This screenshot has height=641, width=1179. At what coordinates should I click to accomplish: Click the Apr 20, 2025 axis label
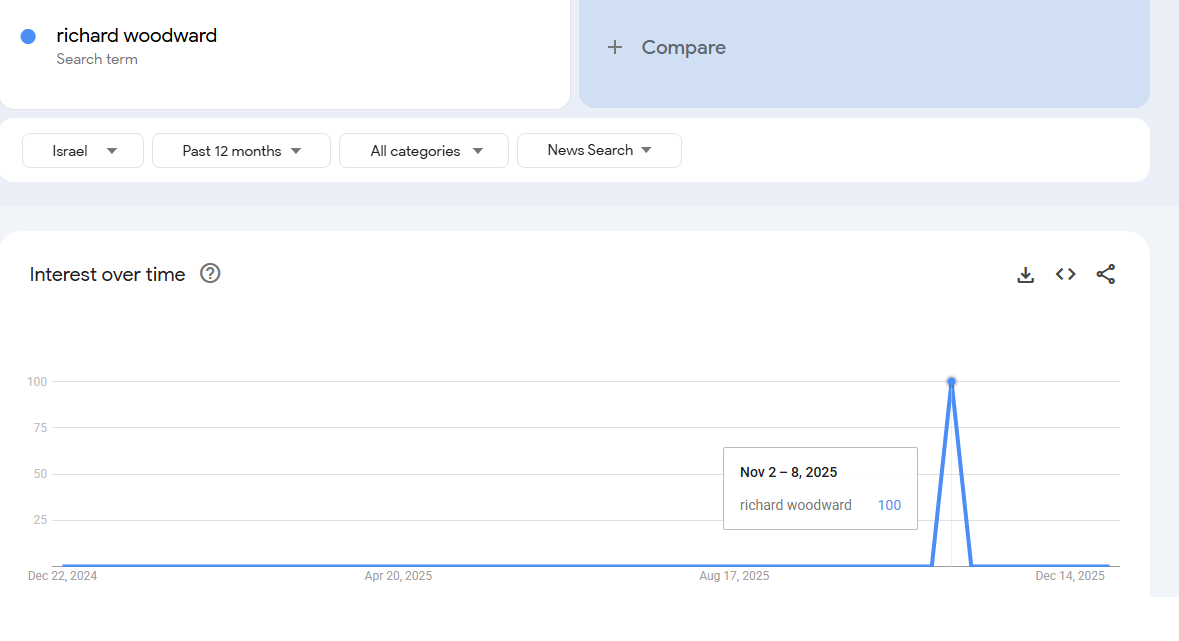click(x=399, y=576)
